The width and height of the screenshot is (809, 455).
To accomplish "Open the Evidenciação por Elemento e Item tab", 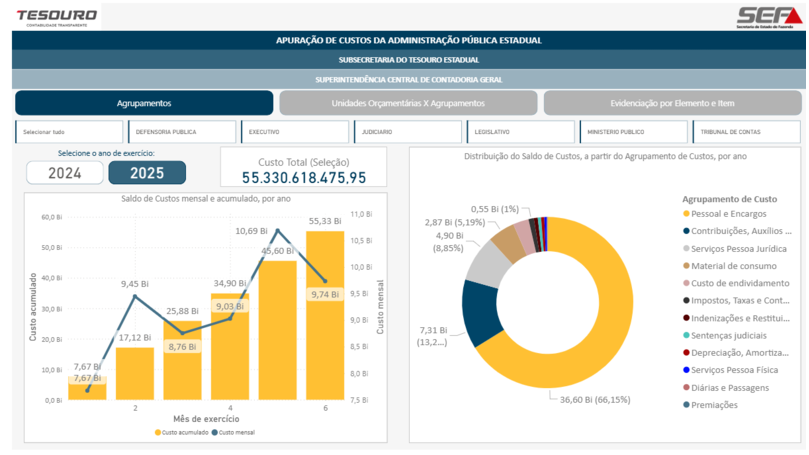I will [672, 103].
